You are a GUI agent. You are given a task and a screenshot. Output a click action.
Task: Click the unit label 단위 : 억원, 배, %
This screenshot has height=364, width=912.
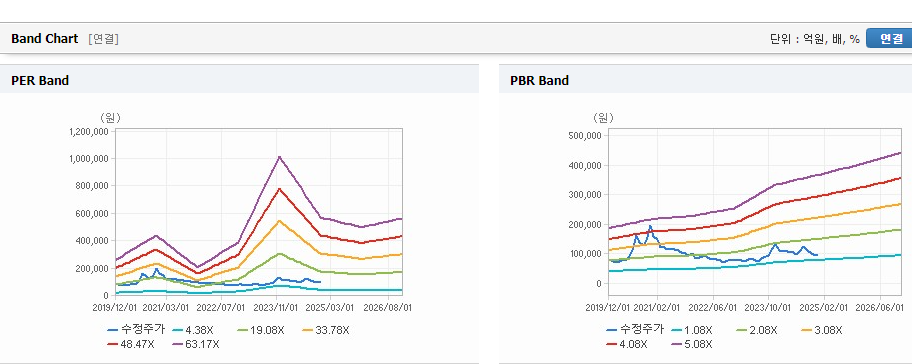(815, 39)
